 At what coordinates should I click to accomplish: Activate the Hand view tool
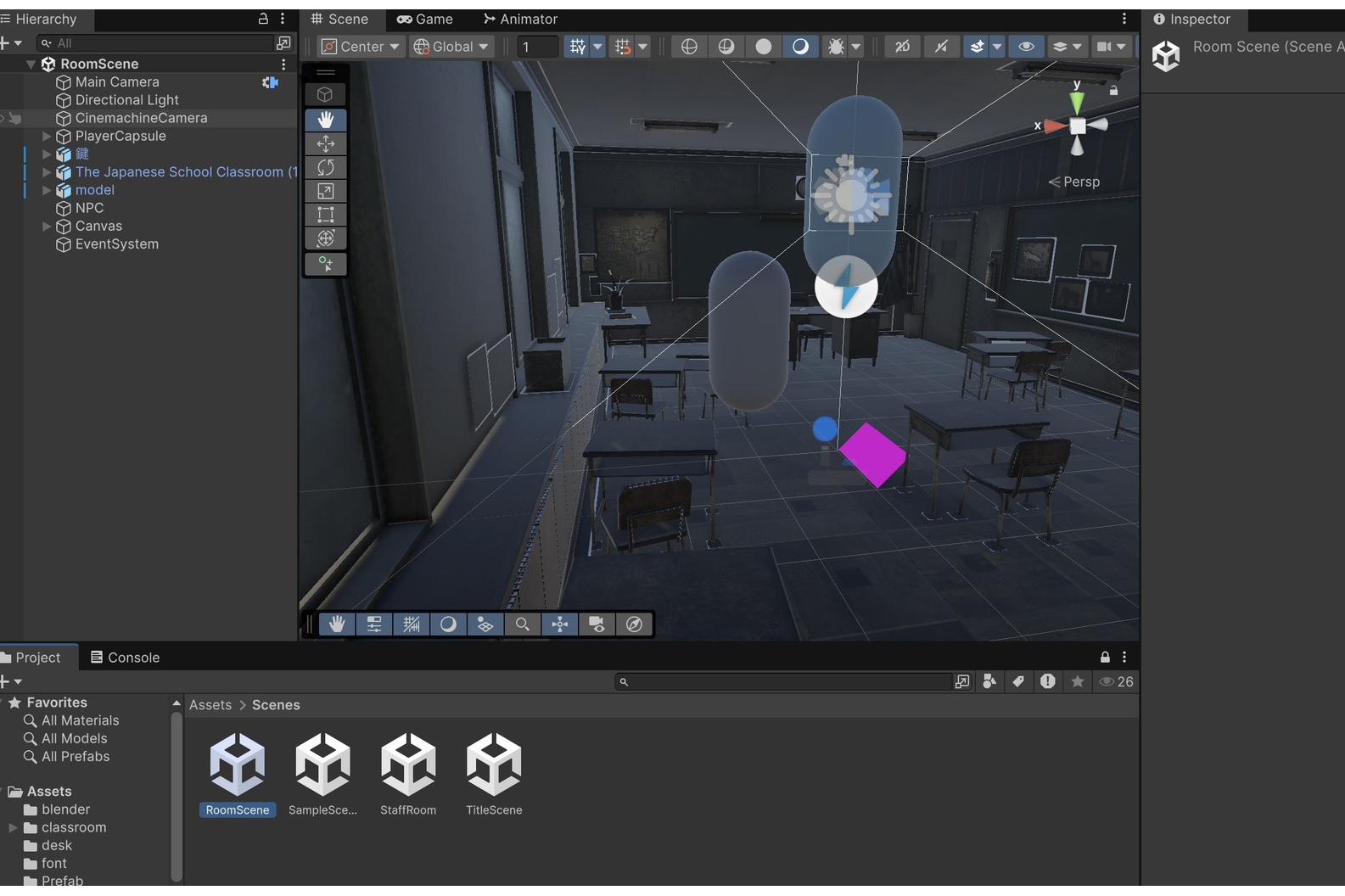tap(326, 120)
